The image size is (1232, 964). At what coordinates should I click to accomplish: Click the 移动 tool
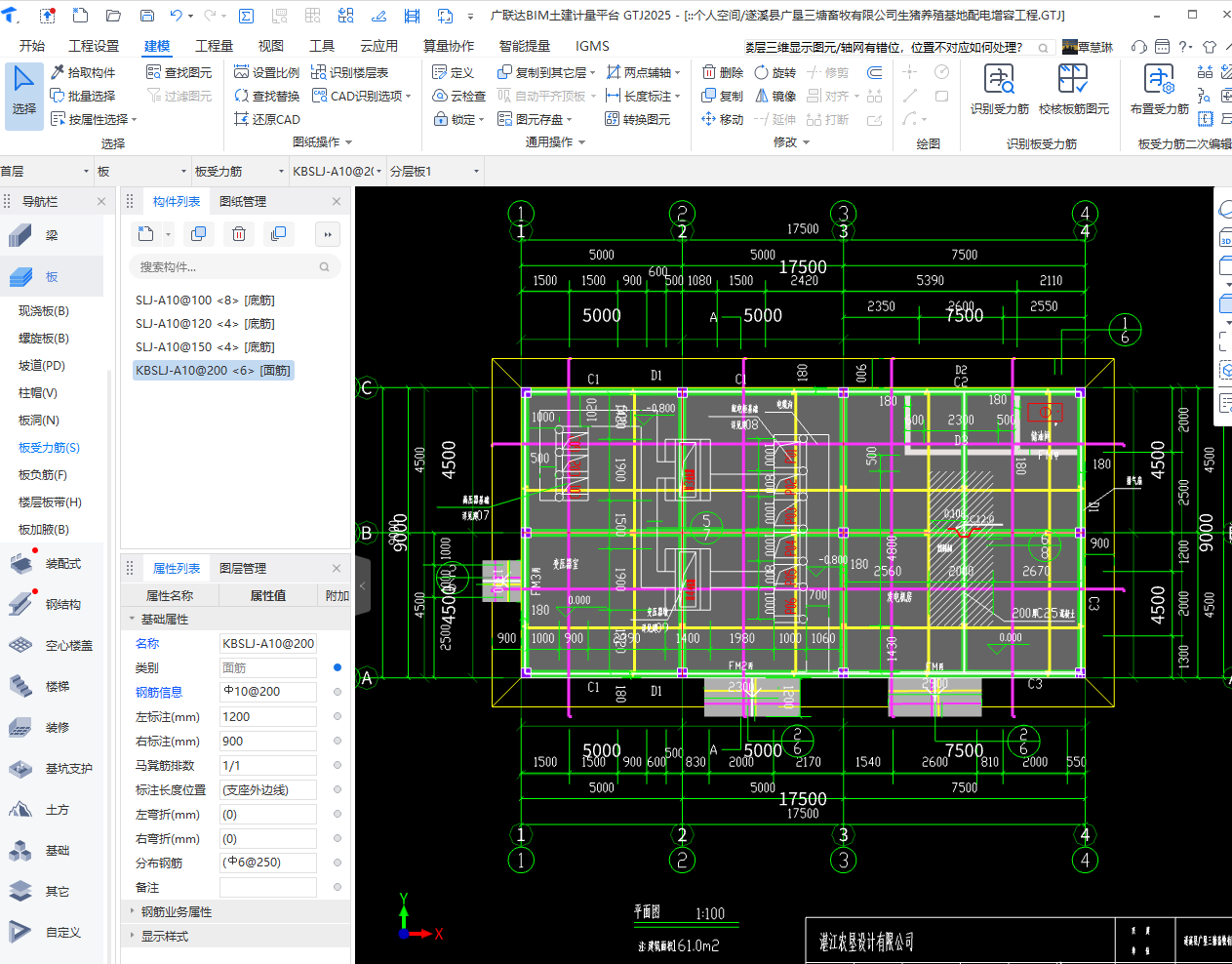722,119
